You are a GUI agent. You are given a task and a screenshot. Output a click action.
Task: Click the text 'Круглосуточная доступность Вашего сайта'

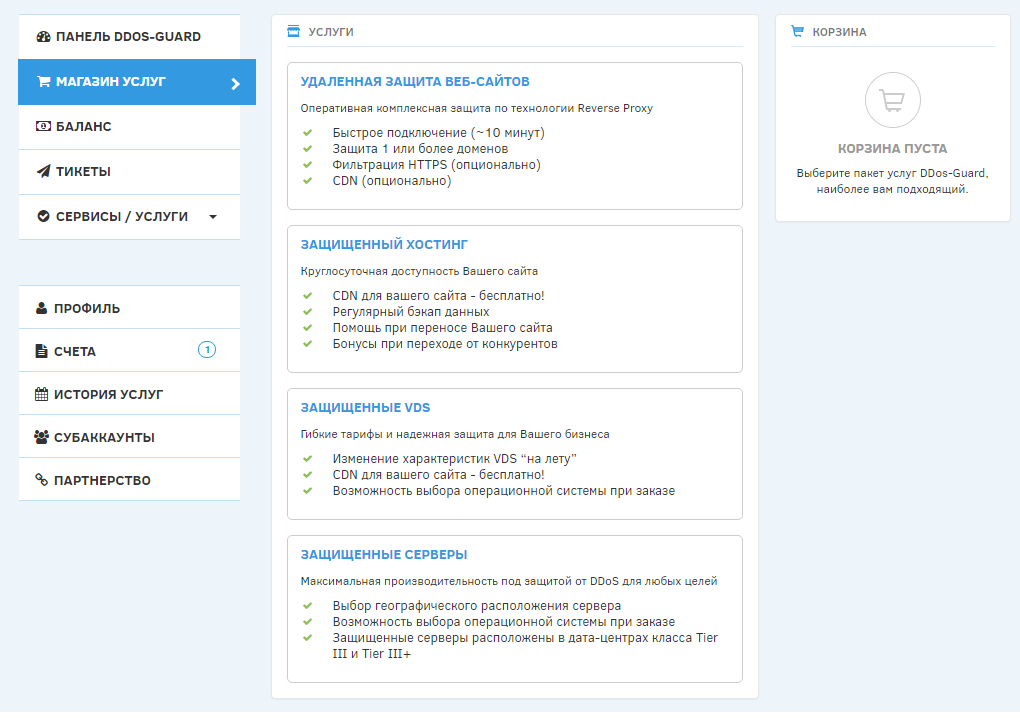pyautogui.click(x=419, y=271)
